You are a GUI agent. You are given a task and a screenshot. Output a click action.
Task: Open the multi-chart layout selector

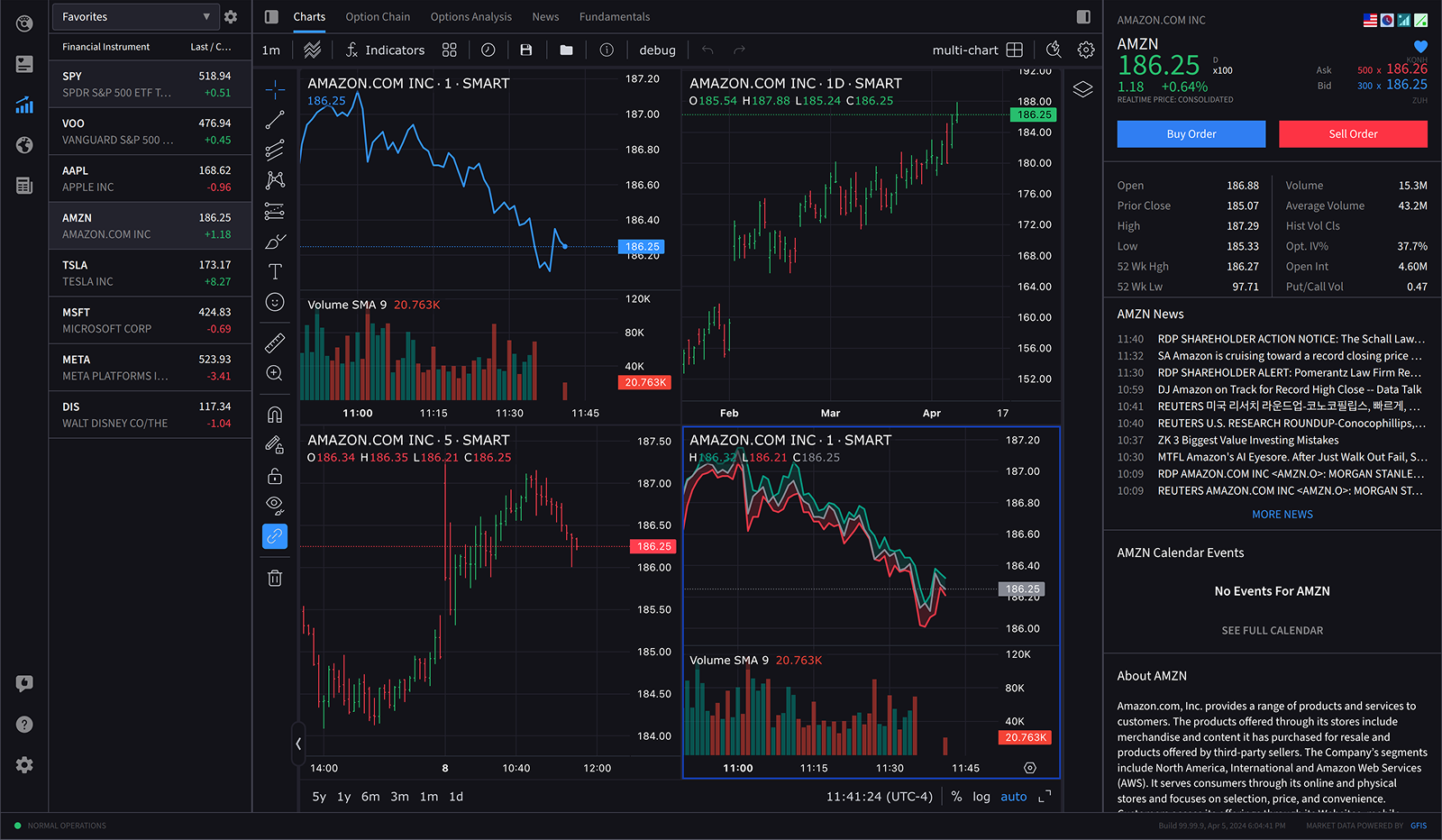pos(977,50)
